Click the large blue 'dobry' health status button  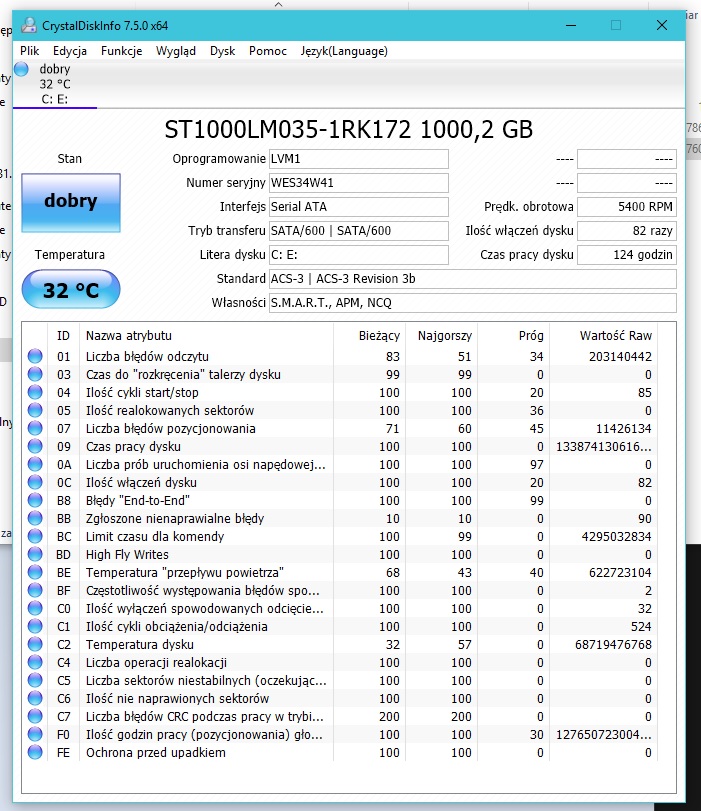[71, 203]
